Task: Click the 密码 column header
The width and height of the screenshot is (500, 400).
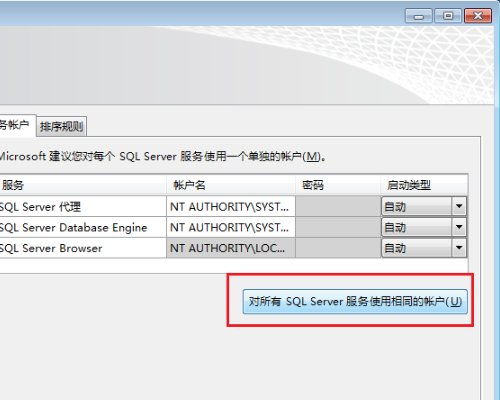Action: 338,185
